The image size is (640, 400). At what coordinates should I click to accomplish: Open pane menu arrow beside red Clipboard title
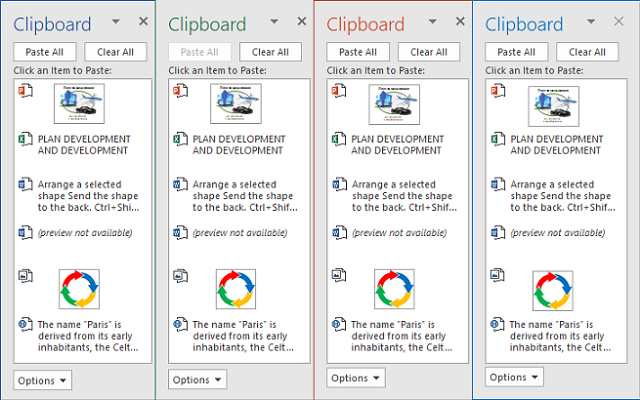pyautogui.click(x=432, y=22)
